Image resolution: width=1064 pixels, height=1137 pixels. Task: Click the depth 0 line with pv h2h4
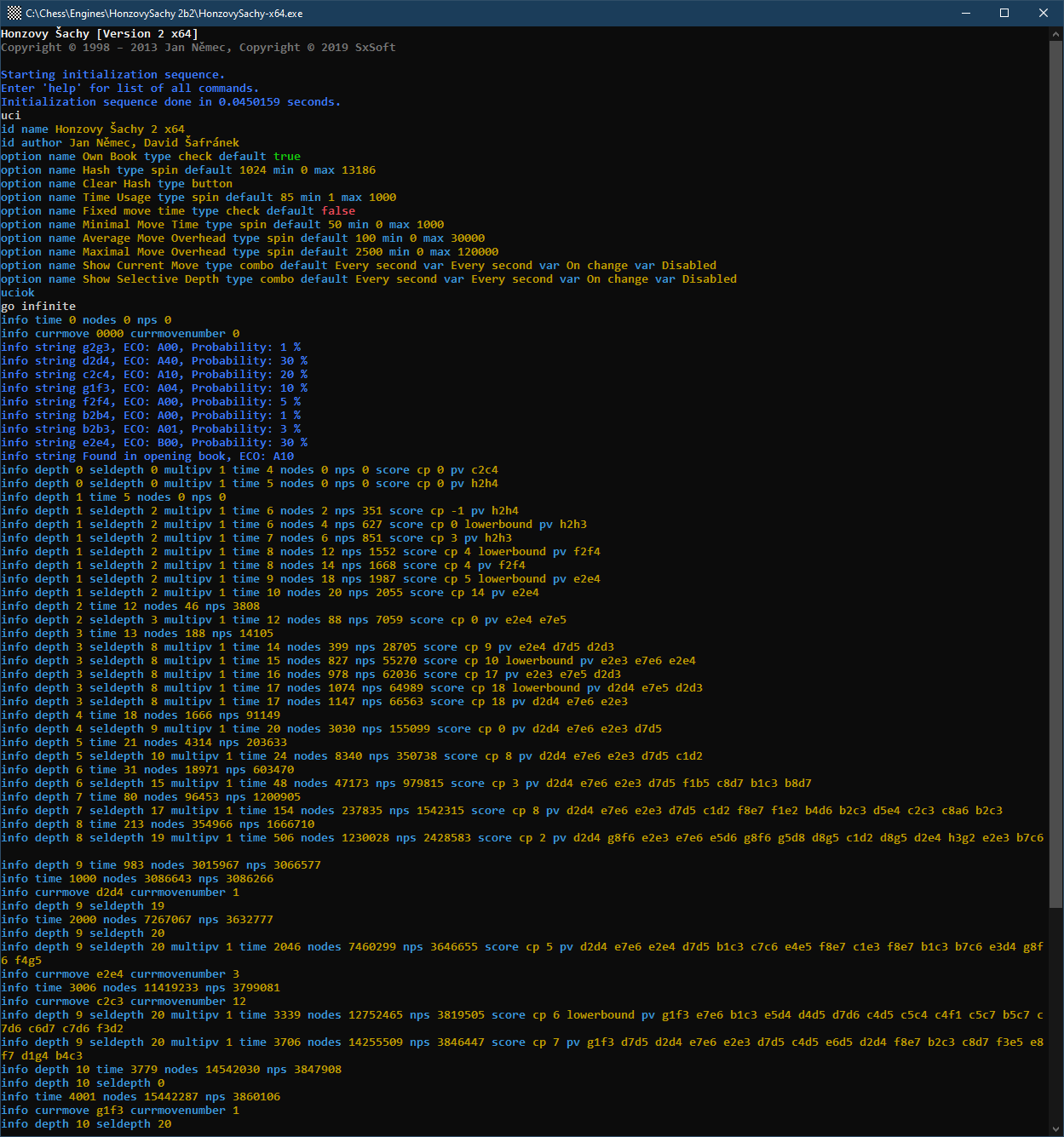[250, 484]
